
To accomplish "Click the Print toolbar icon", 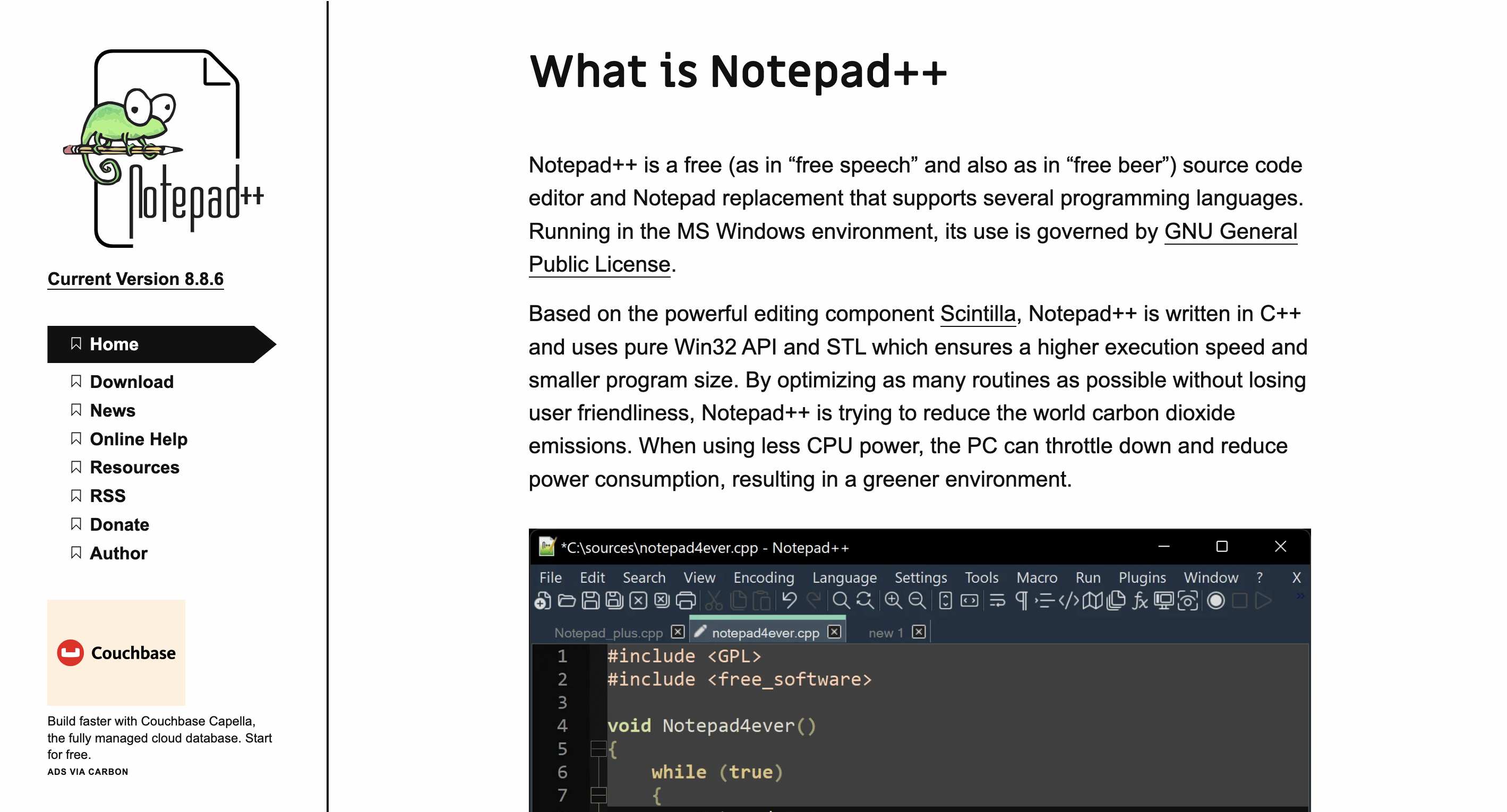I will (x=686, y=600).
